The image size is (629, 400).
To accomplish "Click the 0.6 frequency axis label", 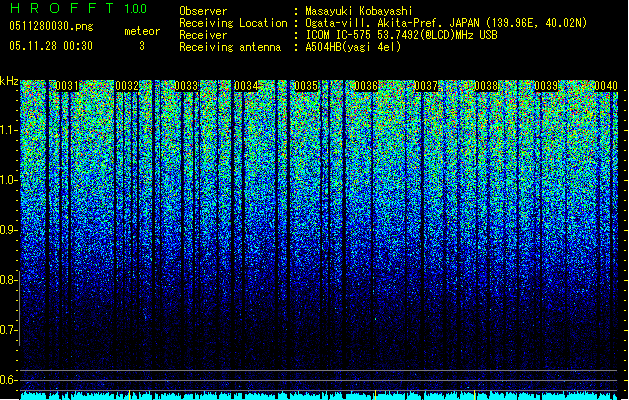I will click(x=9, y=380).
